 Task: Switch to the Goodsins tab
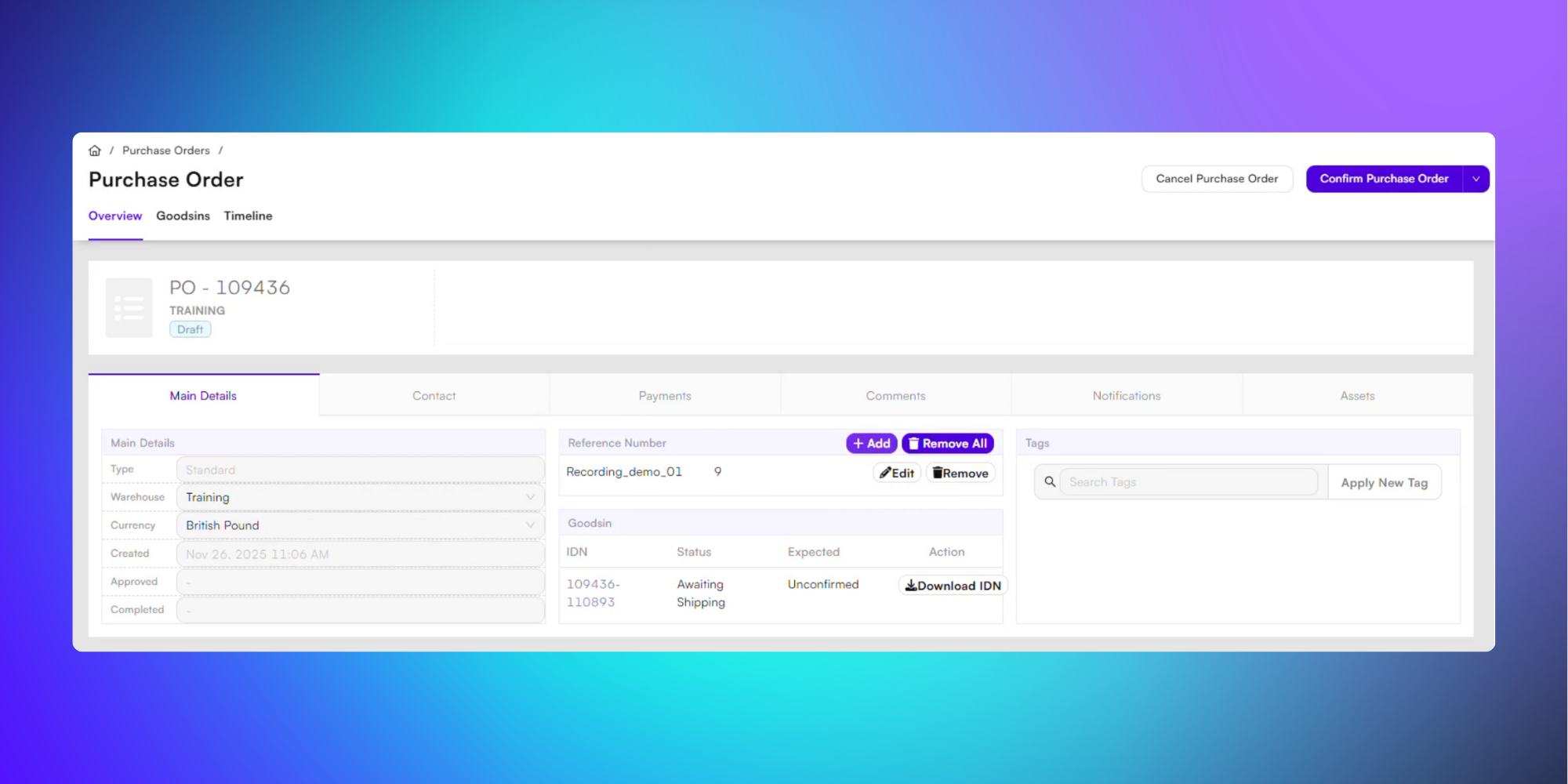(183, 216)
